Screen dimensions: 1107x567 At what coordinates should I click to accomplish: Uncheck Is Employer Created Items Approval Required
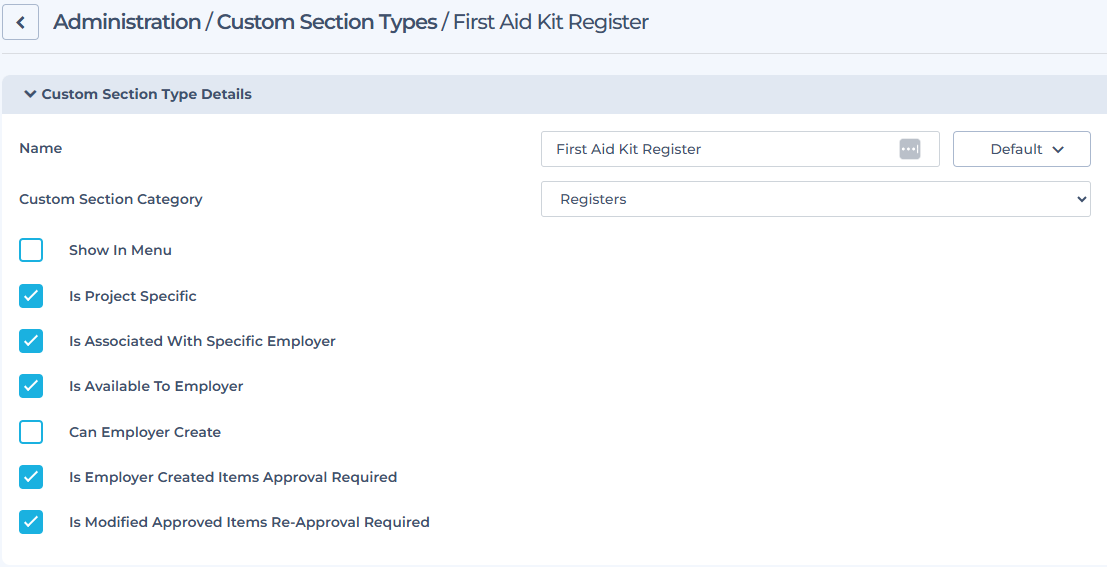click(x=31, y=477)
